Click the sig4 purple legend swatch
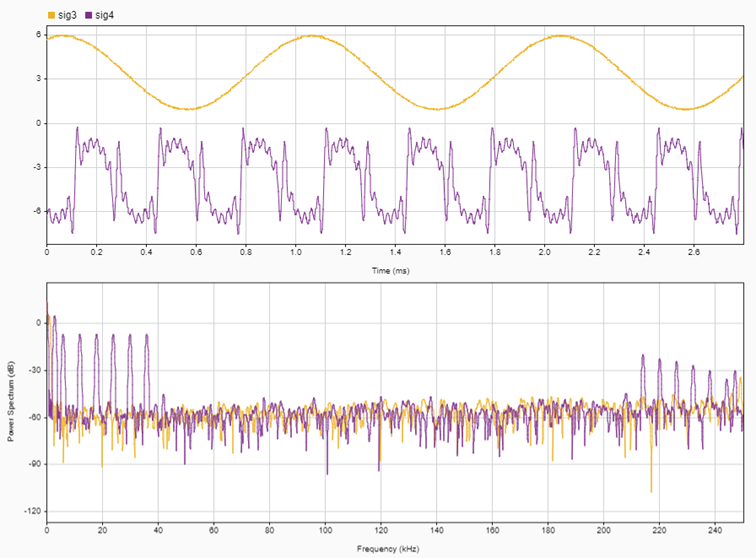Viewport: 756px width, 558px height. [x=89, y=15]
